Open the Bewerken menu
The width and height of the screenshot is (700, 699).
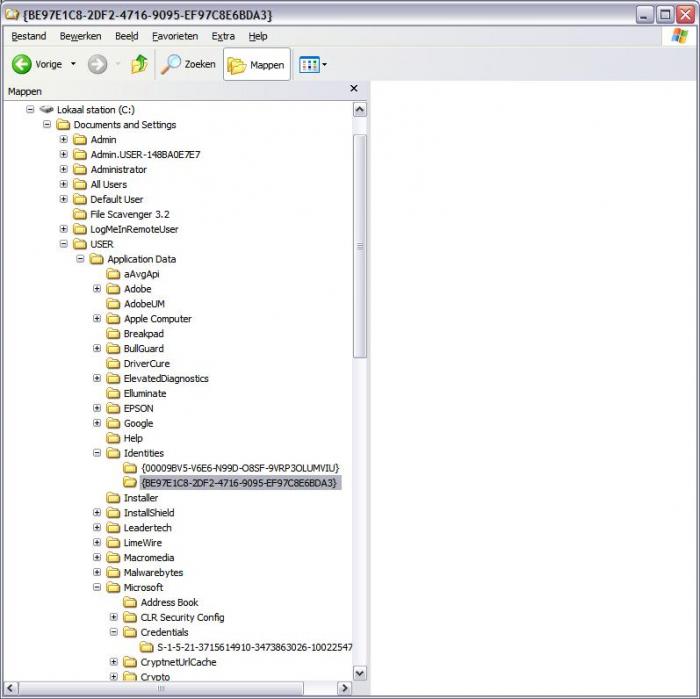(x=80, y=36)
